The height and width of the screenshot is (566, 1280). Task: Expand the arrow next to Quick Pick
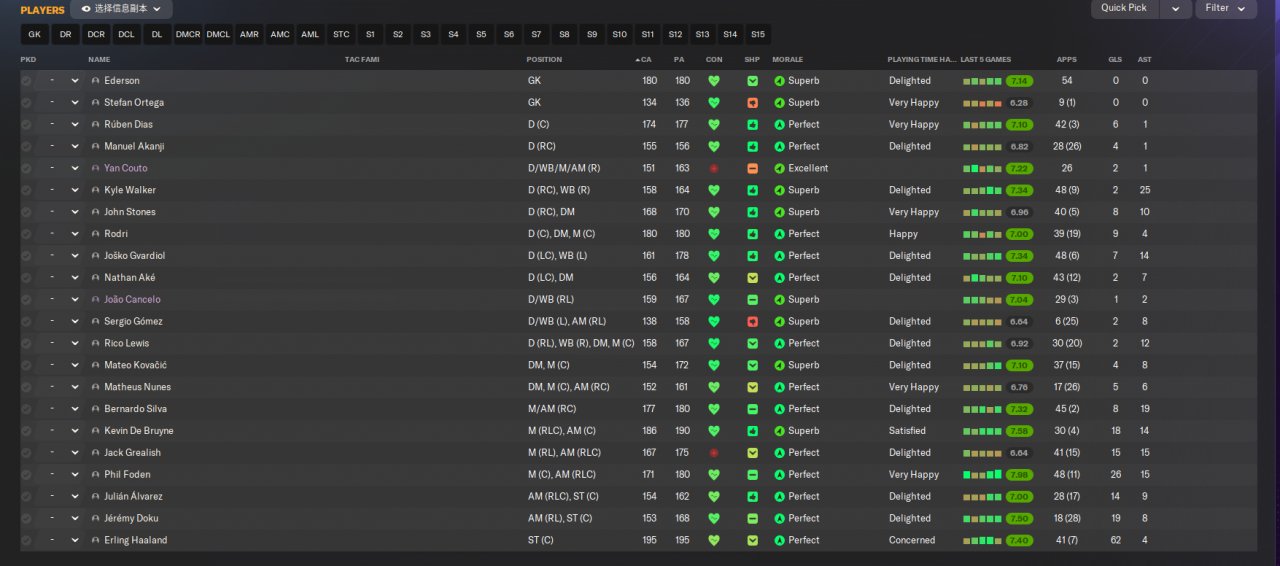(x=1175, y=8)
